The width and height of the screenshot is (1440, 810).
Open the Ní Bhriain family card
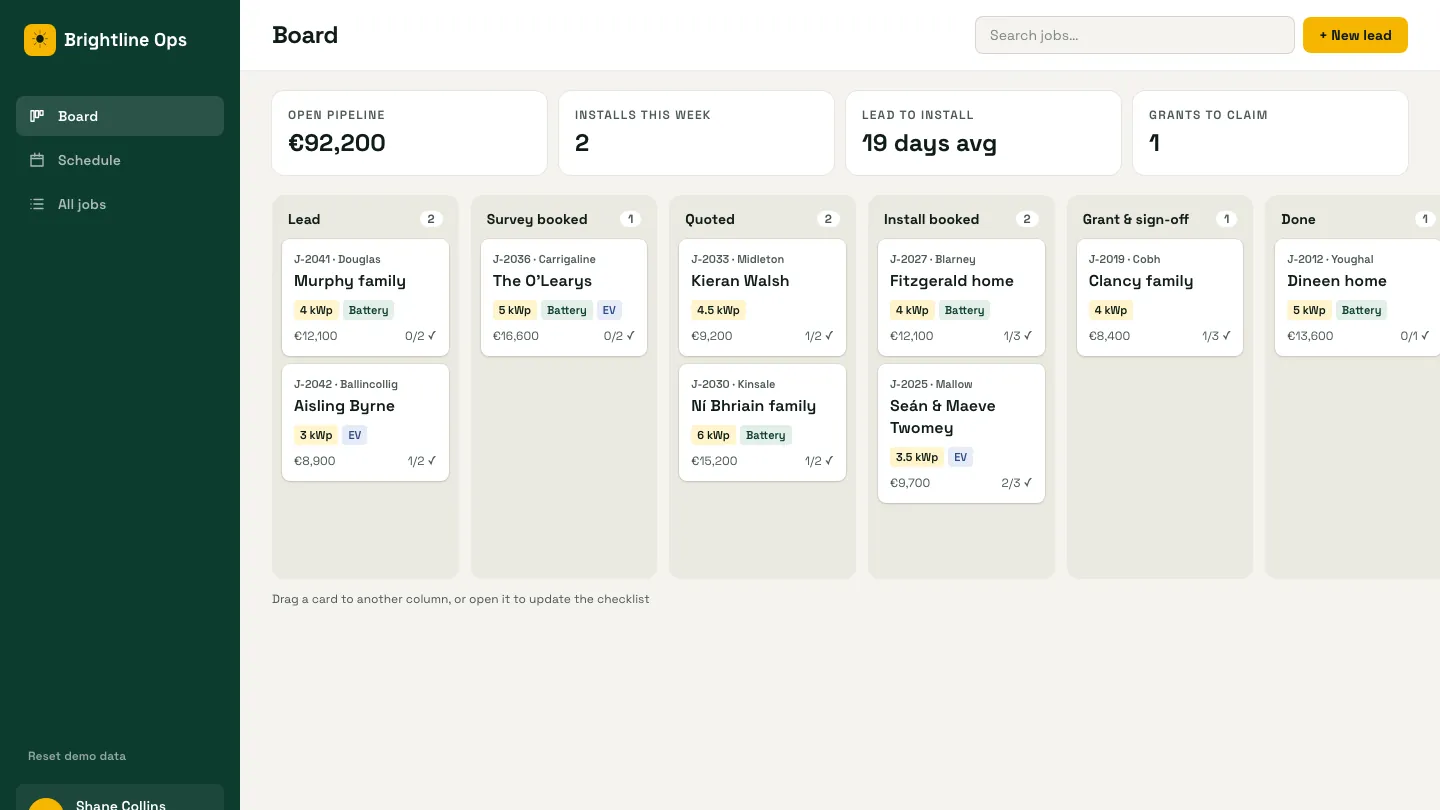[762, 422]
